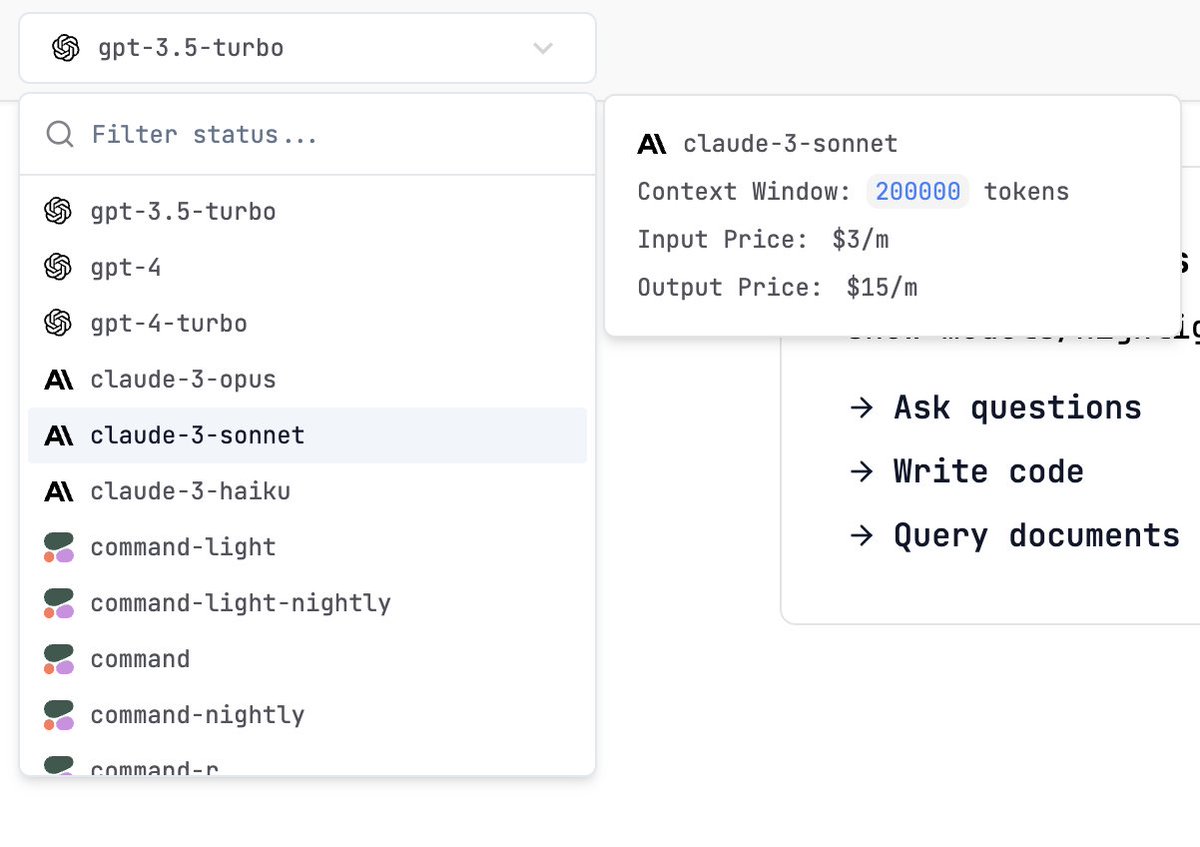Viewport: 1200px width, 847px height.
Task: Choose gpt-4 in the model list
Action: pos(307,267)
